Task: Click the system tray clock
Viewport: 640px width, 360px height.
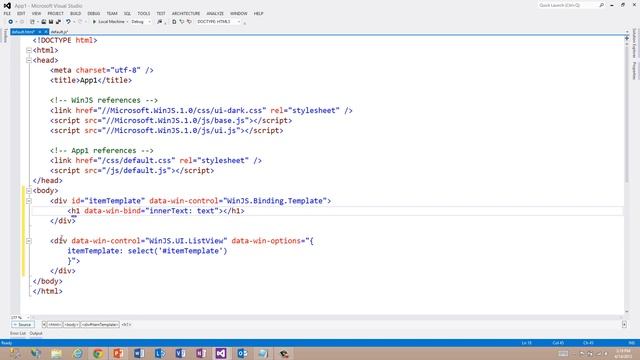Action: coord(623,353)
